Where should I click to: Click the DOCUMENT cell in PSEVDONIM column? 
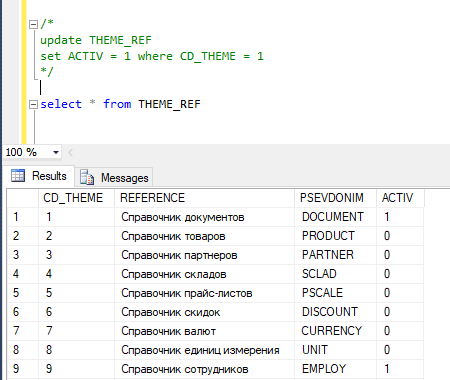(x=335, y=217)
